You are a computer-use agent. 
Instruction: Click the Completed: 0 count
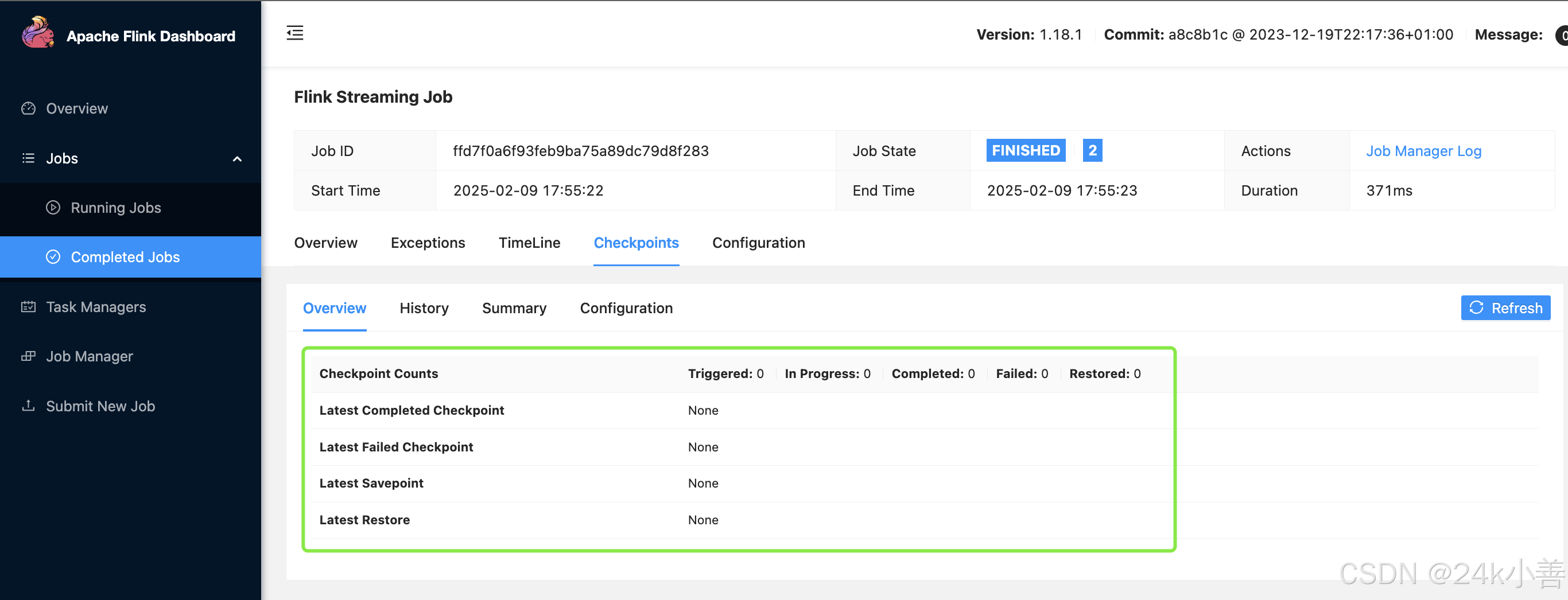coord(933,373)
